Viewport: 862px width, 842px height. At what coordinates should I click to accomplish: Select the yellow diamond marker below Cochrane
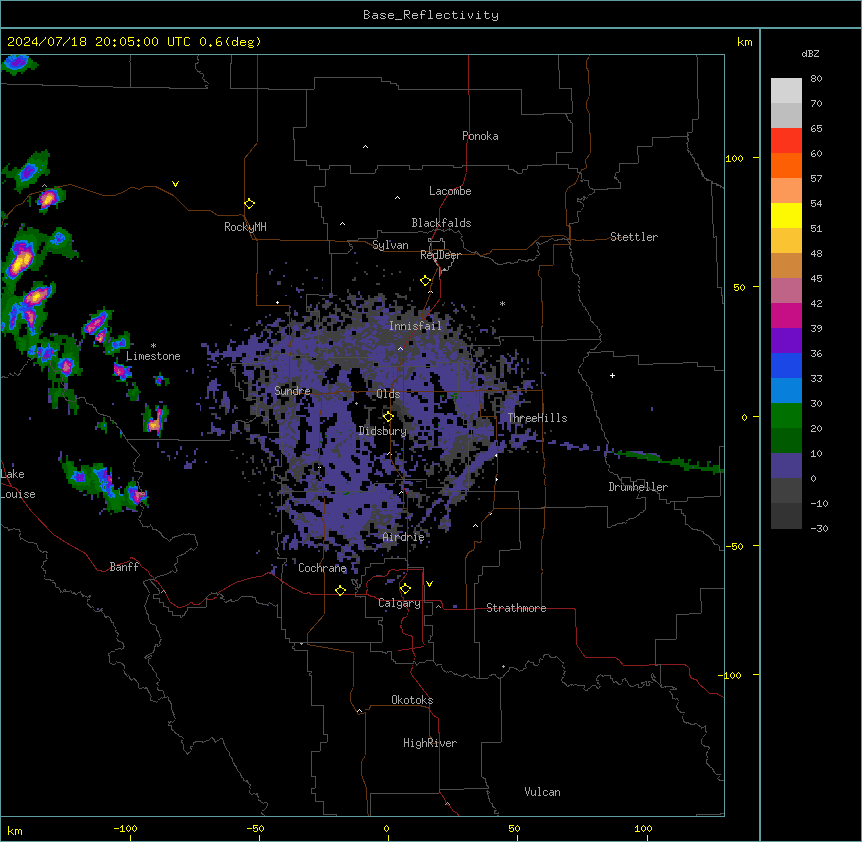tap(340, 590)
